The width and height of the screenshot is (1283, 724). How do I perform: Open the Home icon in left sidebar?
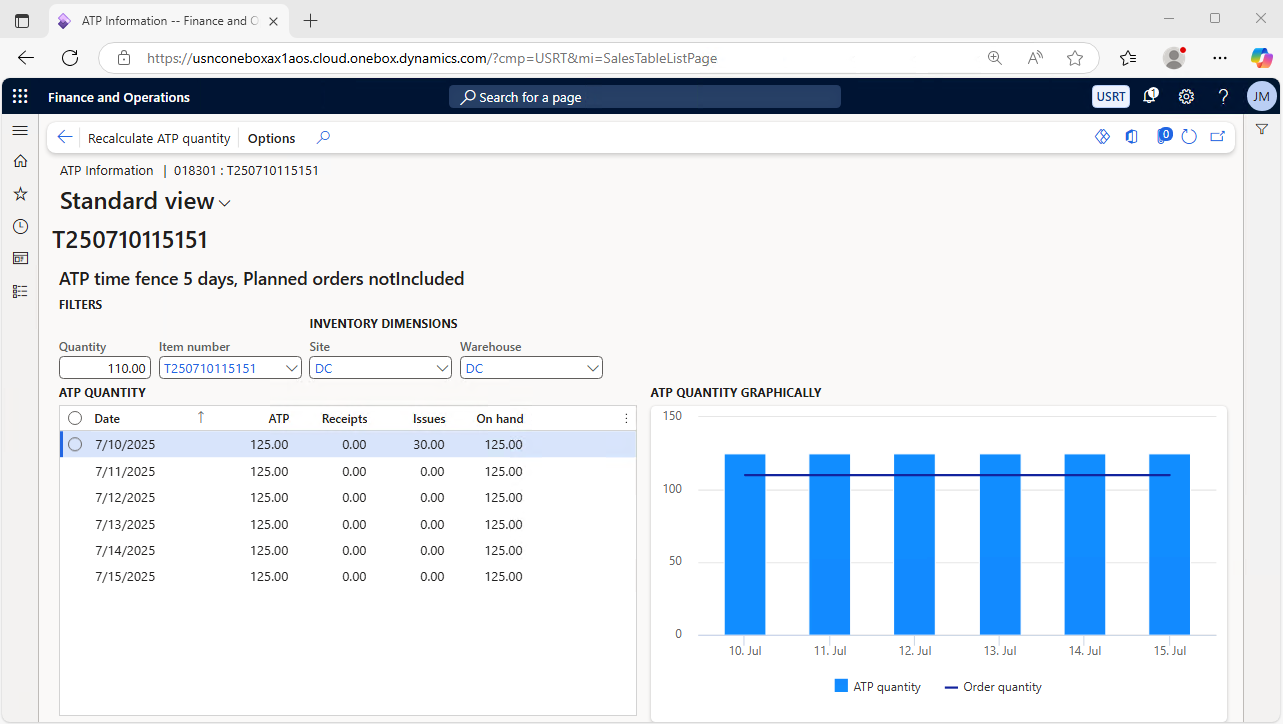pos(20,161)
